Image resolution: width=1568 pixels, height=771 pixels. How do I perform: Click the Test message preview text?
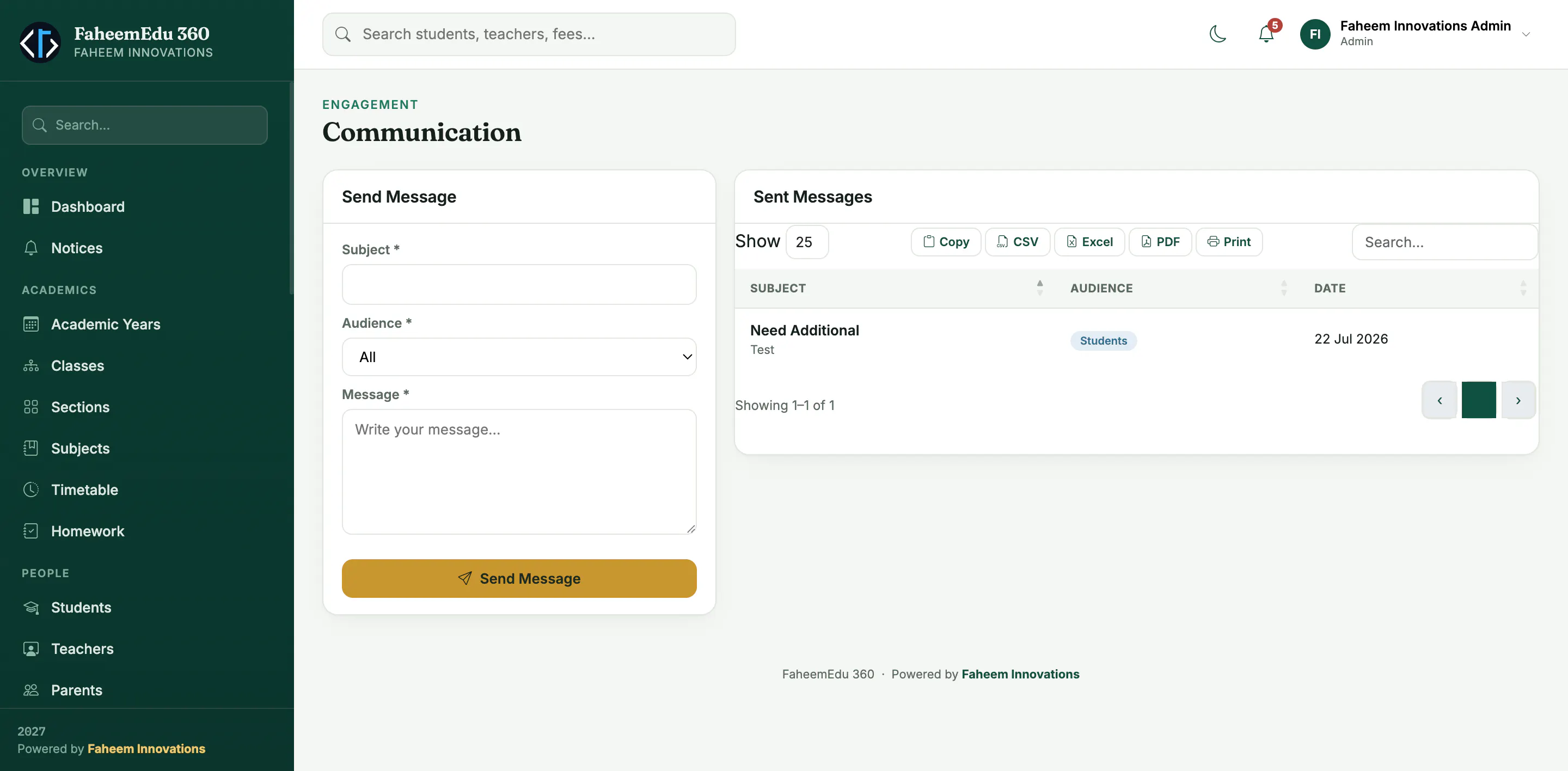(x=762, y=350)
